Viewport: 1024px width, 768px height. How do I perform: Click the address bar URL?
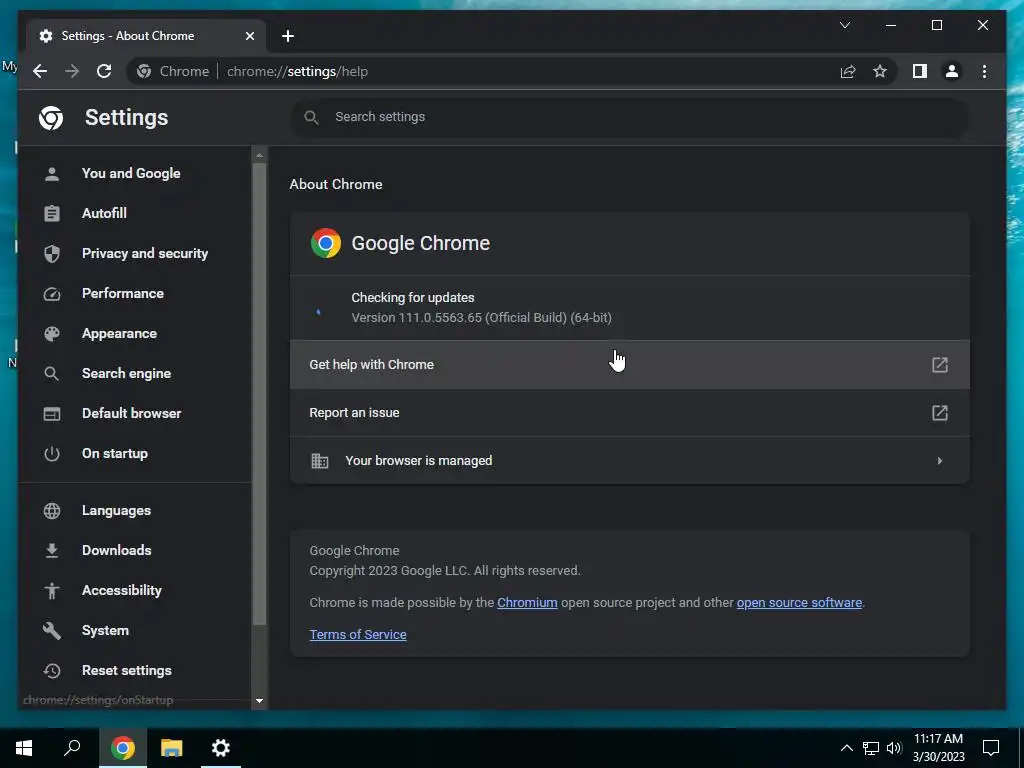tap(297, 71)
